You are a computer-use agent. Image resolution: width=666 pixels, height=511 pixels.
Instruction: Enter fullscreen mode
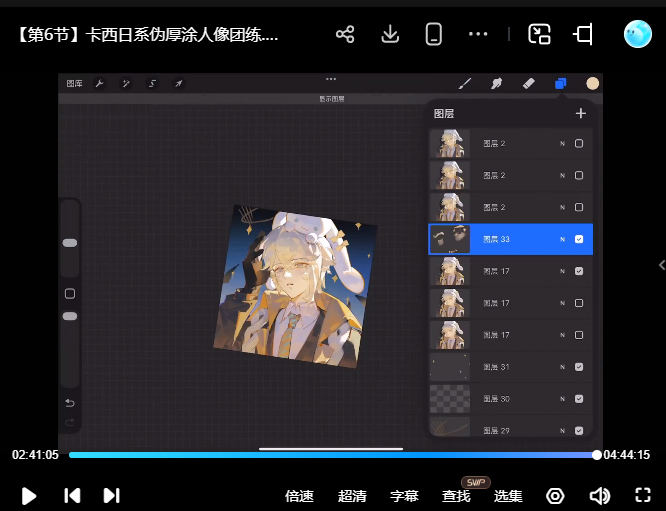[643, 495]
